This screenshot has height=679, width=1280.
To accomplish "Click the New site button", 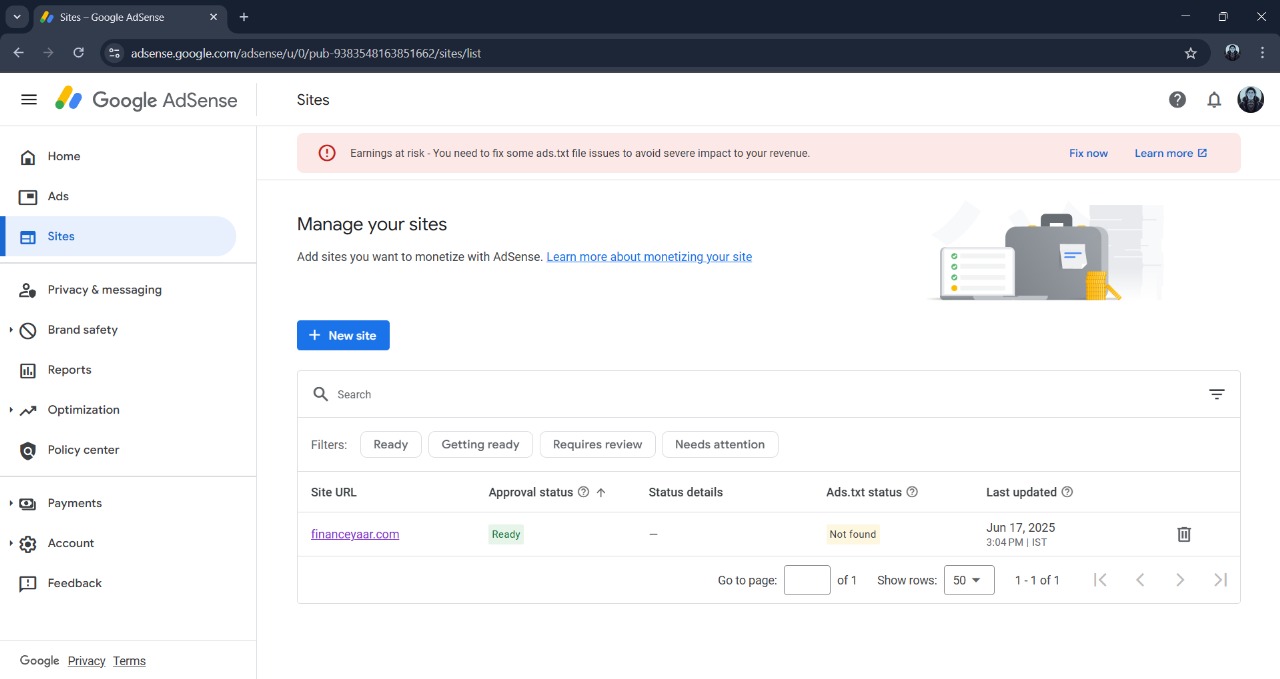I will tap(343, 335).
